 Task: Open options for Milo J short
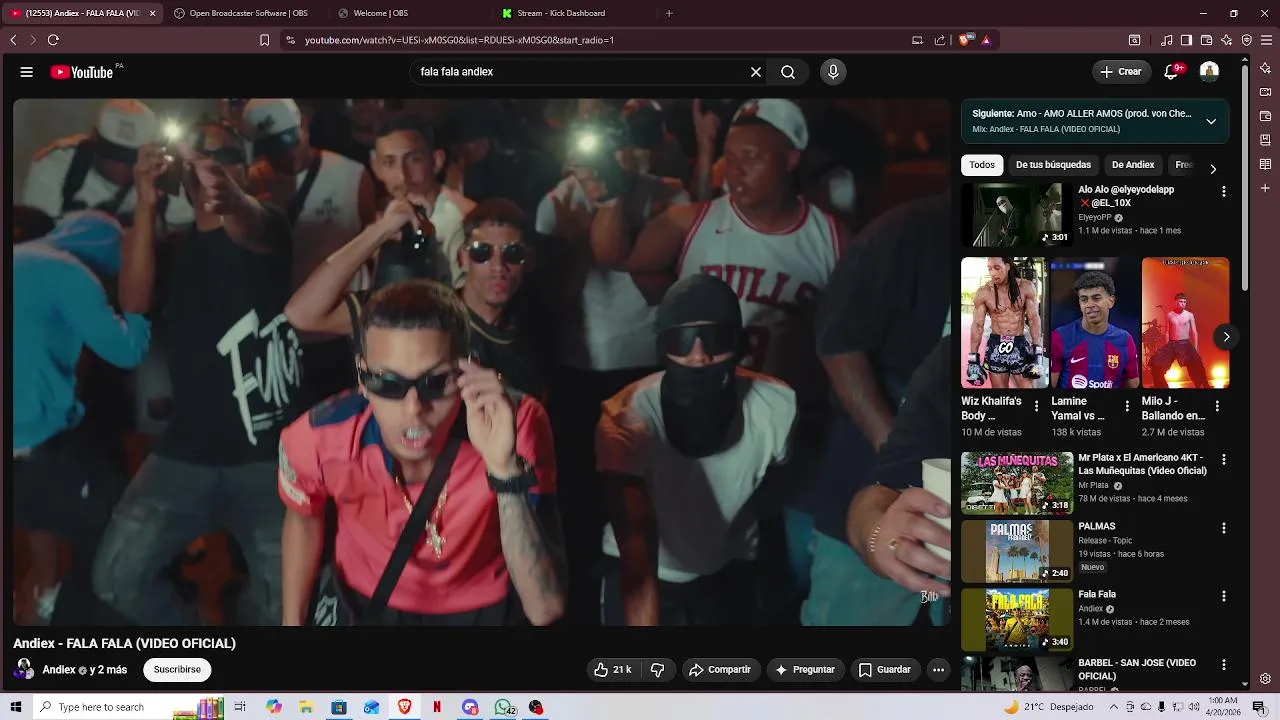[x=1217, y=406]
